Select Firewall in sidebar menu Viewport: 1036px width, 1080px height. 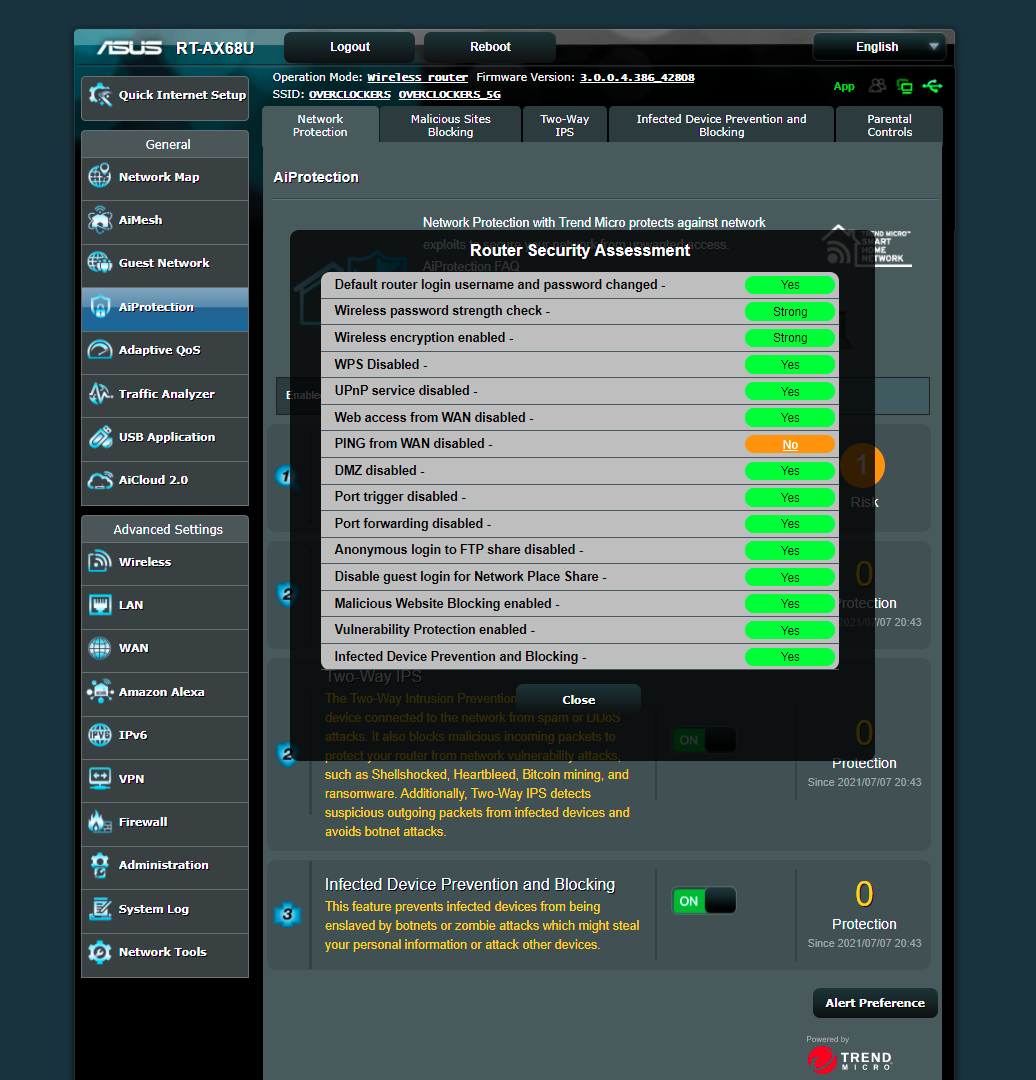pyautogui.click(x=165, y=822)
